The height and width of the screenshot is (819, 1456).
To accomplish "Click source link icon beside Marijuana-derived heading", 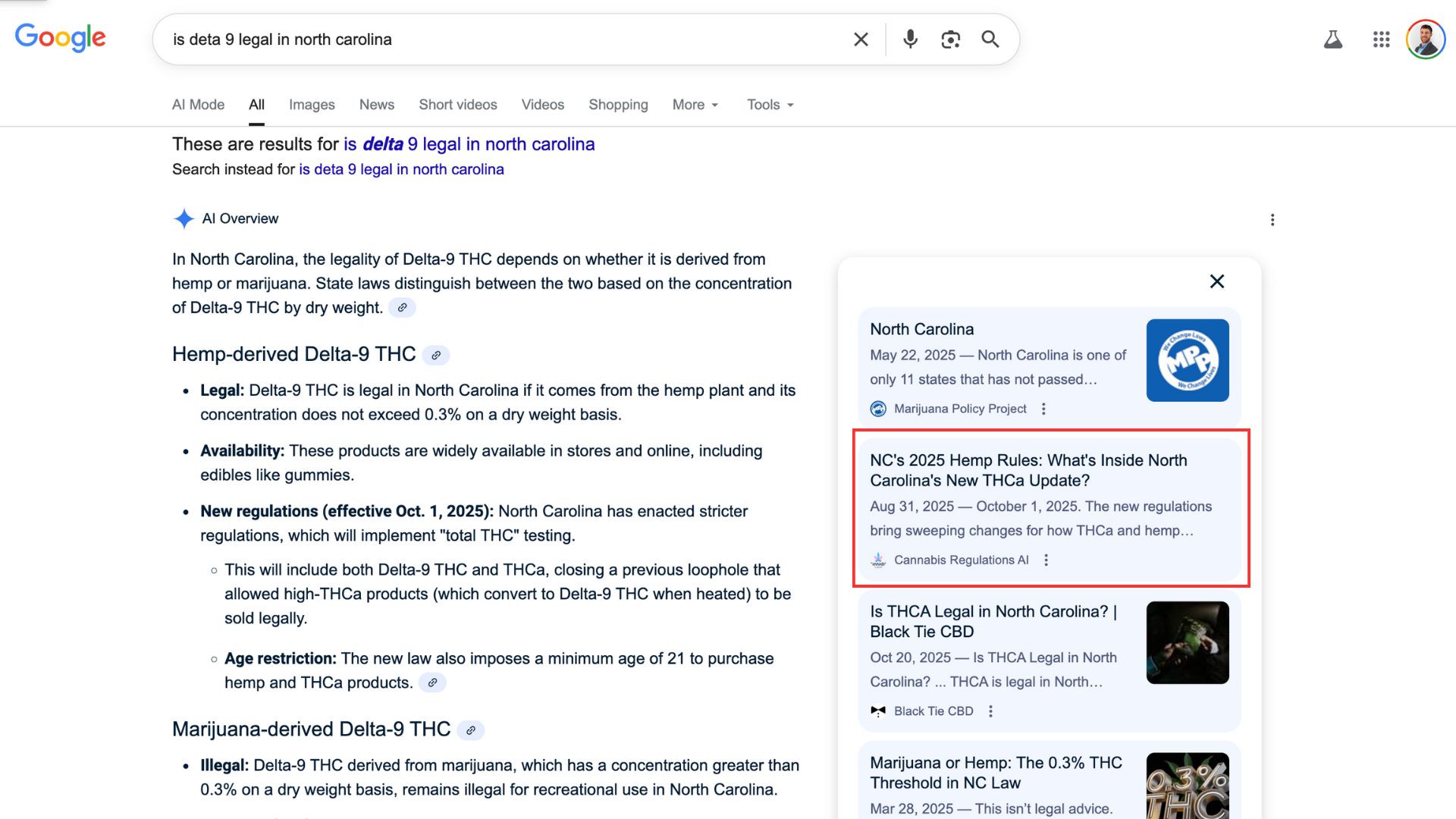I will pos(471,730).
